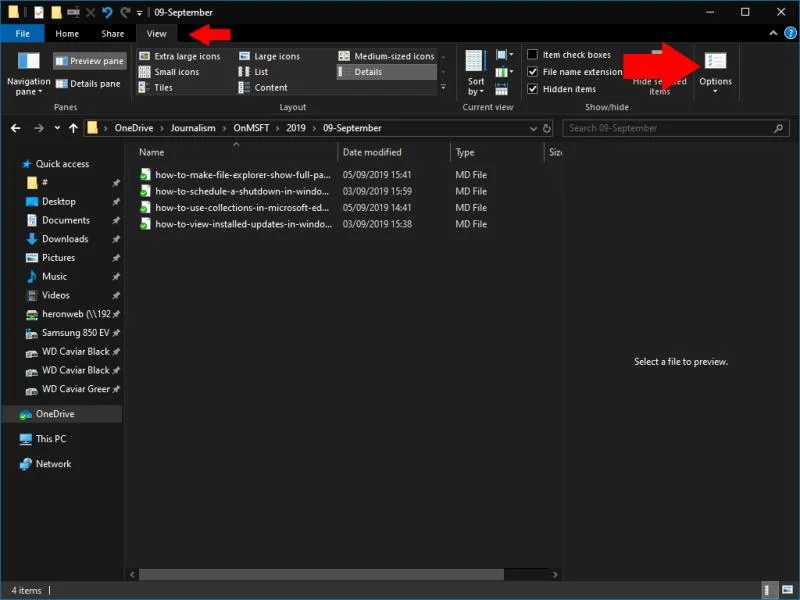Open the Navigation pane menu

(29, 73)
